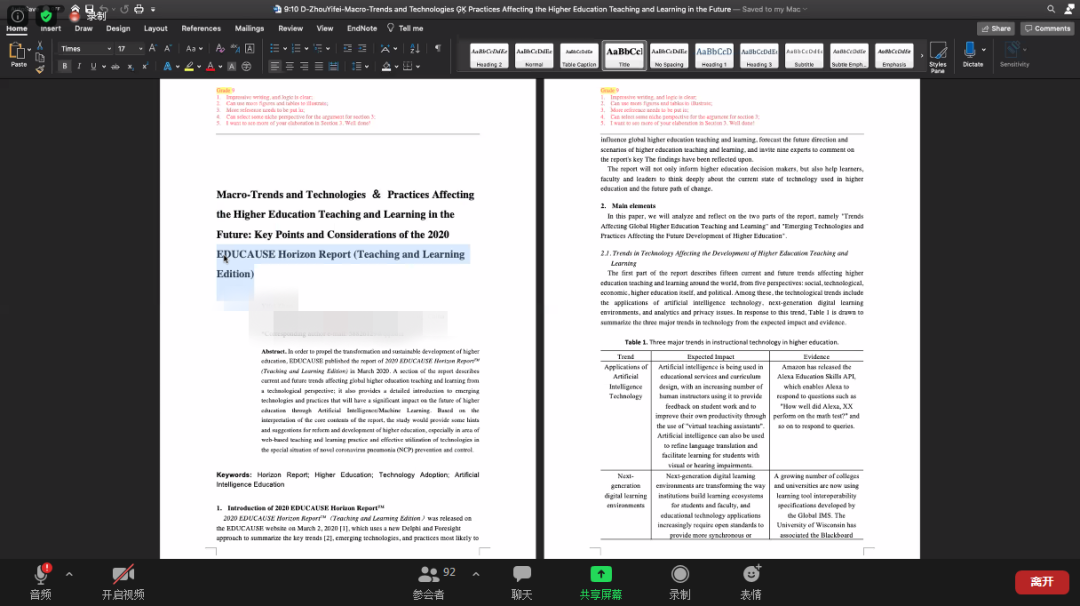Increase paragraph indent
Image resolution: width=1080 pixels, height=606 pixels.
362,48
